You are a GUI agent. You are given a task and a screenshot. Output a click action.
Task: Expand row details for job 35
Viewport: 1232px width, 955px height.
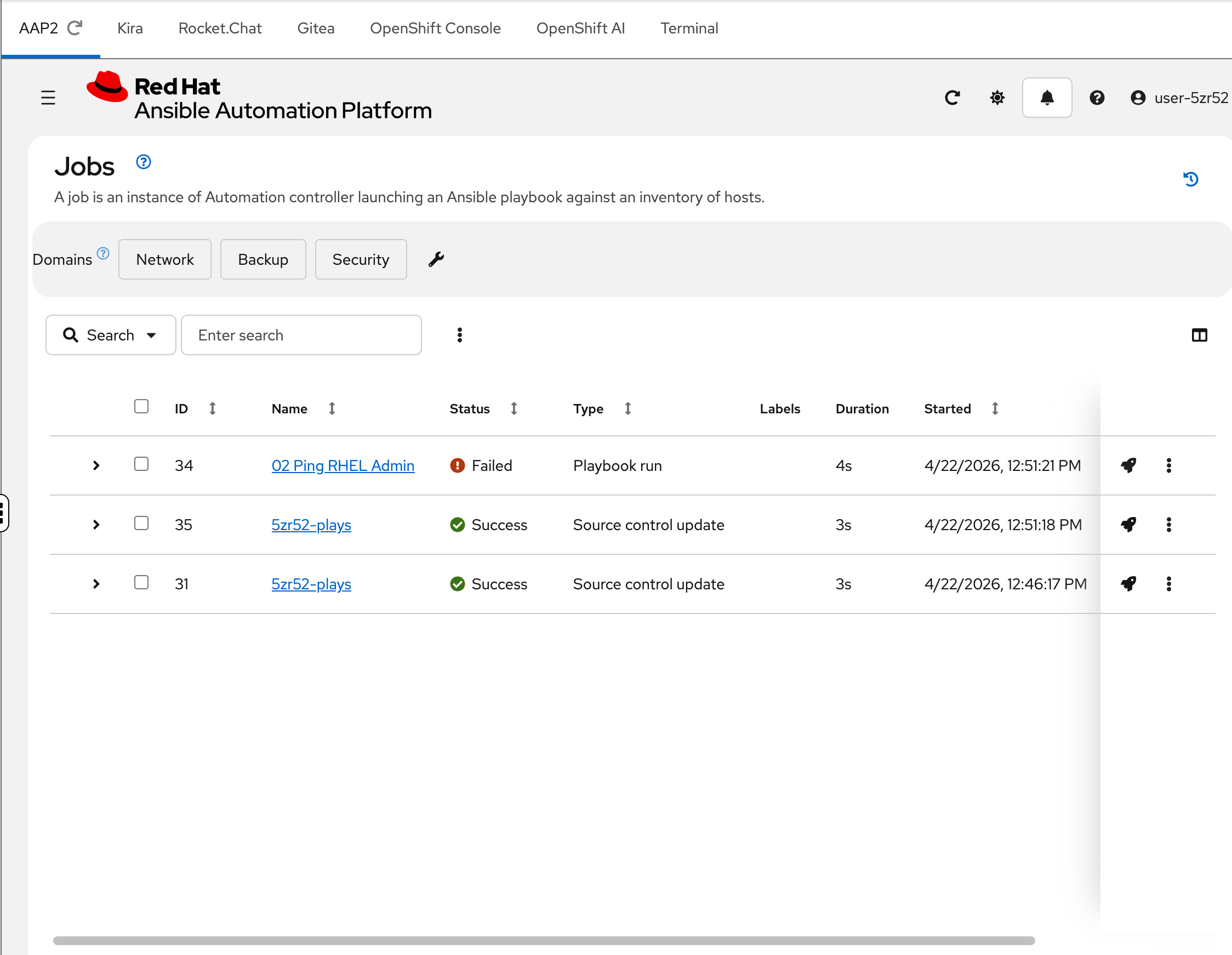[x=96, y=524]
